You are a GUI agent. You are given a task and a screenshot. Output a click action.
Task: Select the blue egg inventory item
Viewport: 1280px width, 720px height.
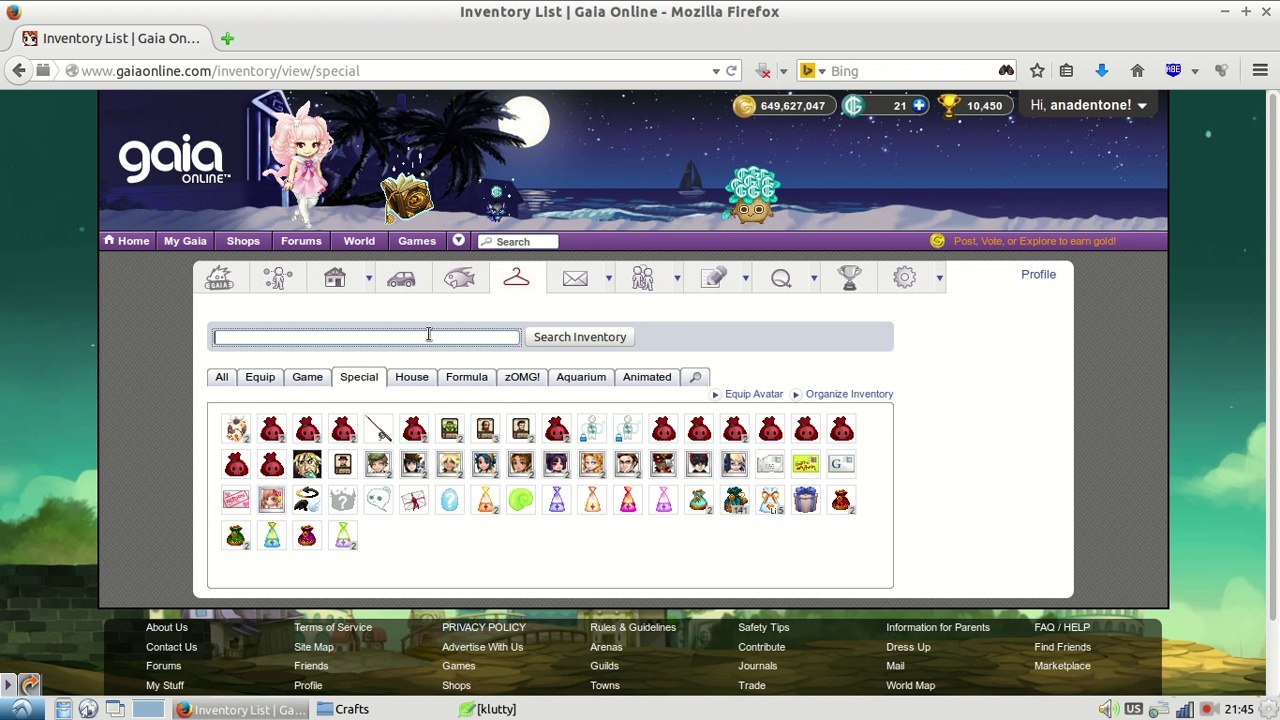pyautogui.click(x=450, y=500)
